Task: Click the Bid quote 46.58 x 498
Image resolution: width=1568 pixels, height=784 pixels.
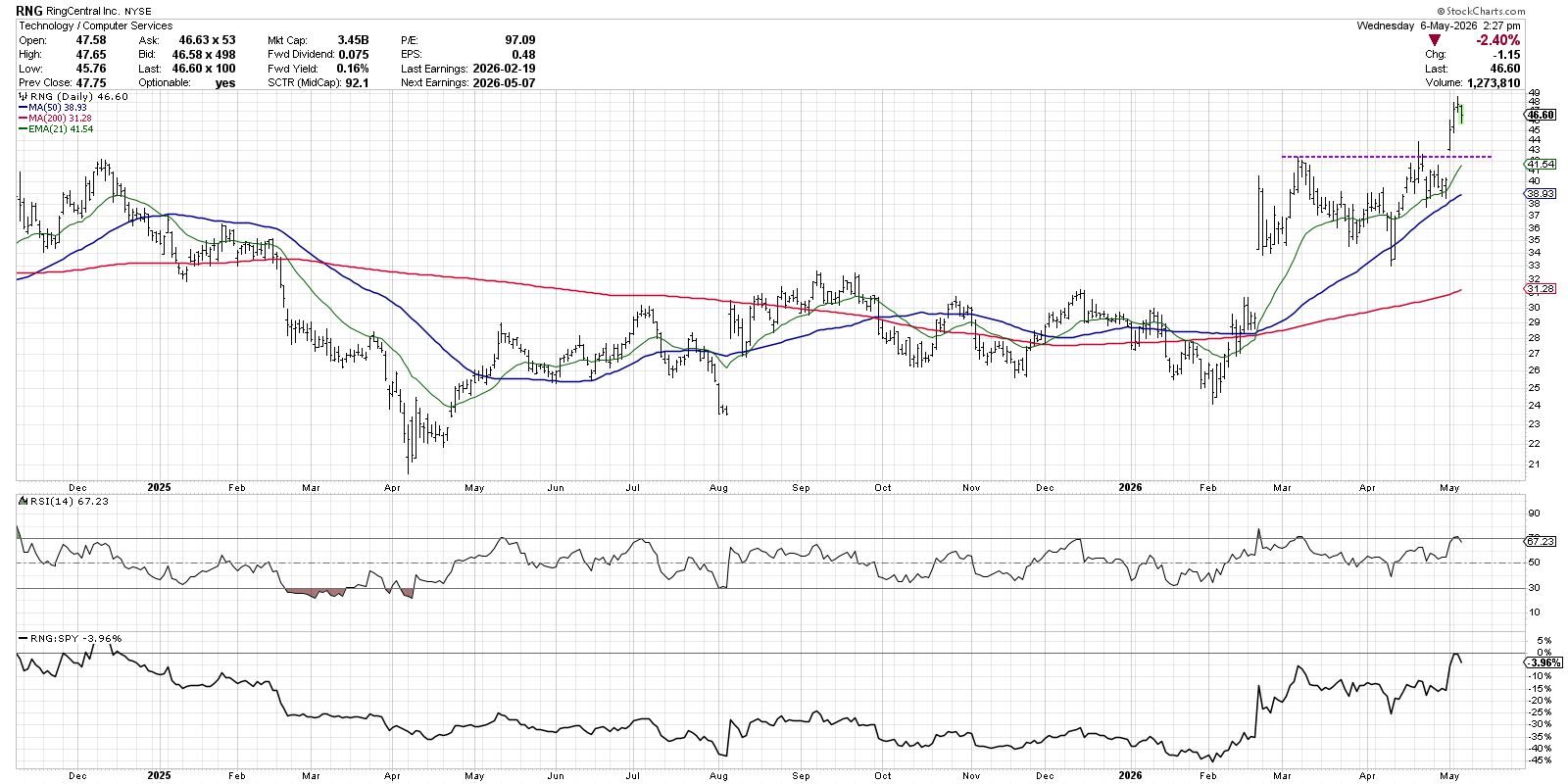Action: pyautogui.click(x=204, y=55)
